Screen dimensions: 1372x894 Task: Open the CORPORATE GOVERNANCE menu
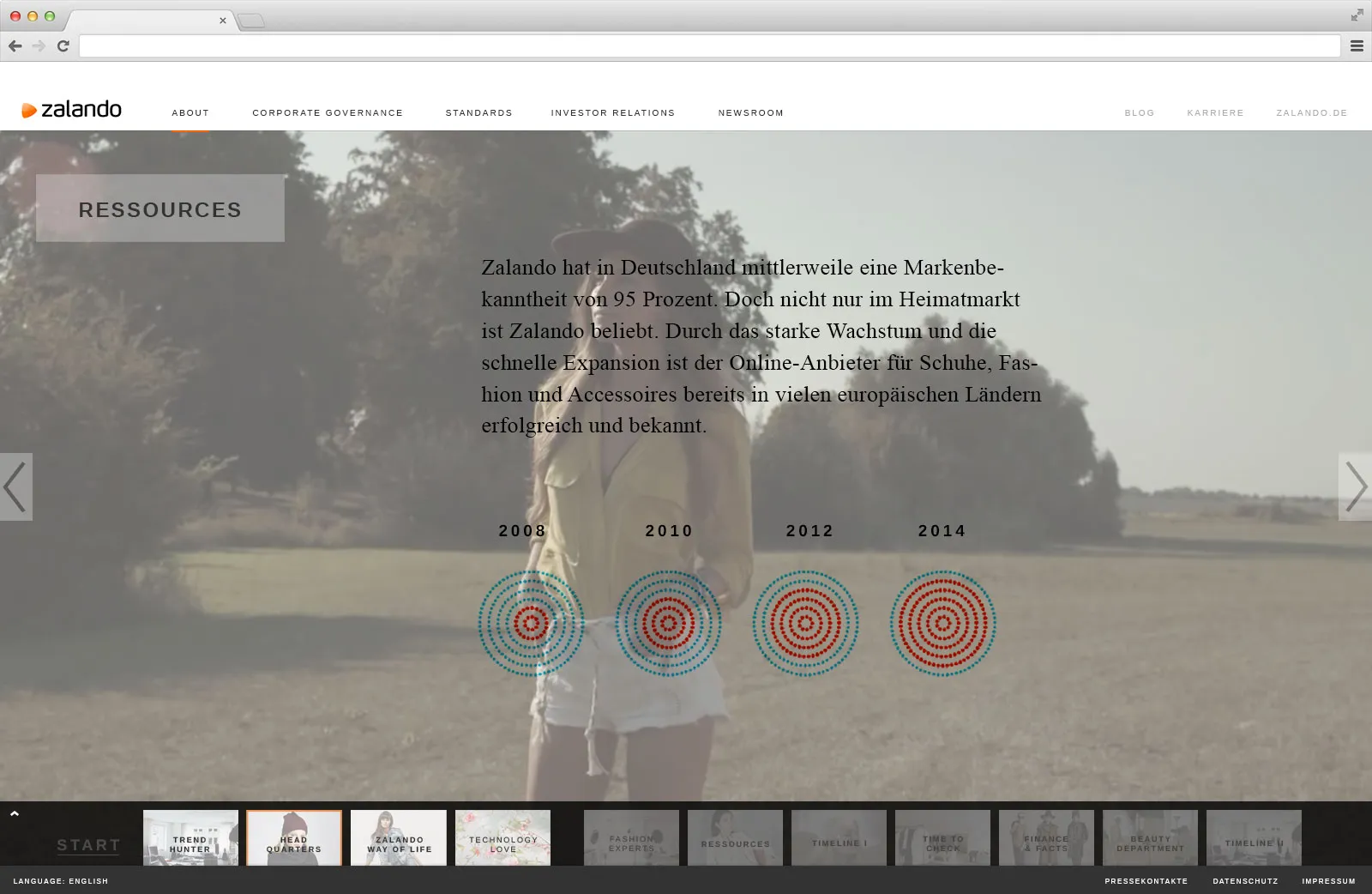[x=328, y=112]
